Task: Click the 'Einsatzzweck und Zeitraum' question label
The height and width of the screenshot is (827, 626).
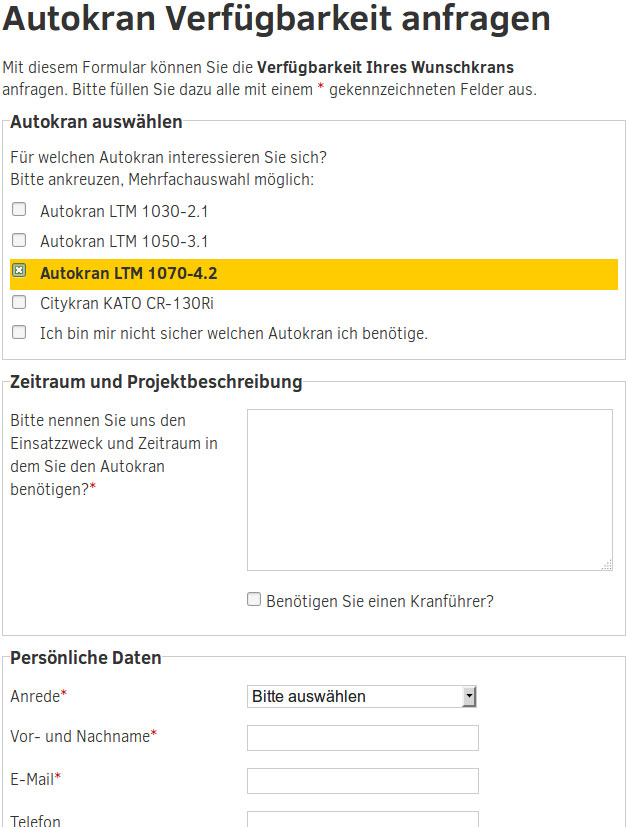Action: coord(114,455)
